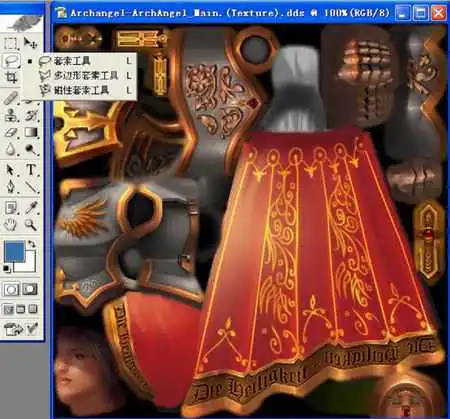Screen dimensions: 450x419
Task: Maximize the Archangel document window
Action: [420, 13]
